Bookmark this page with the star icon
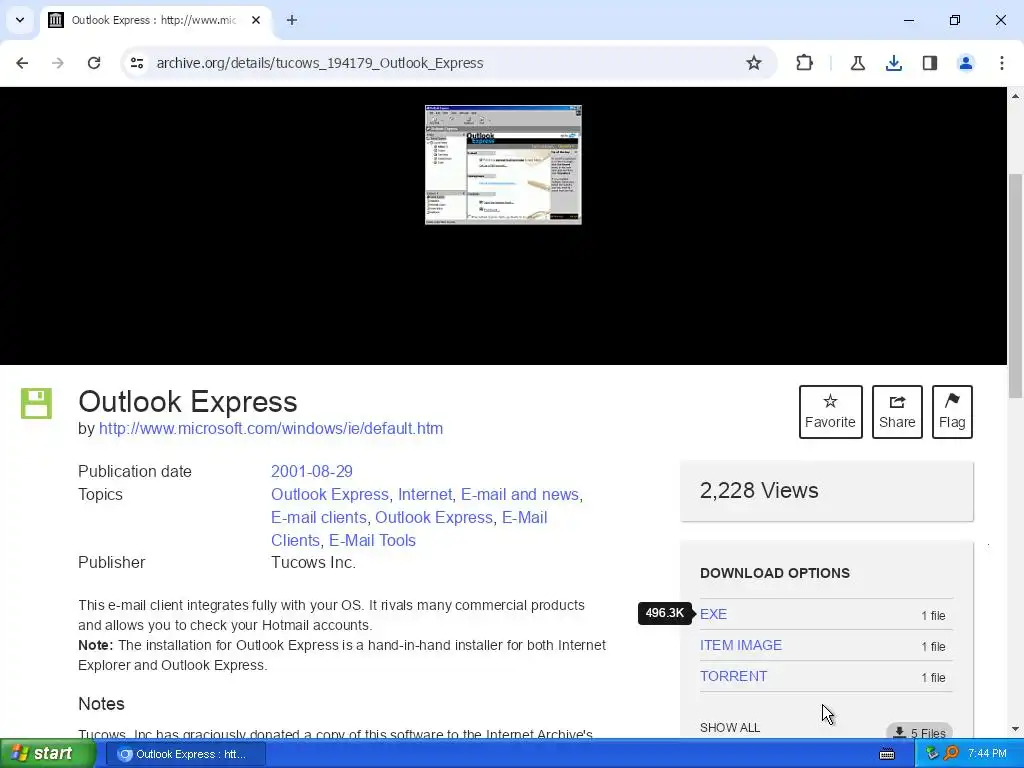 [754, 63]
